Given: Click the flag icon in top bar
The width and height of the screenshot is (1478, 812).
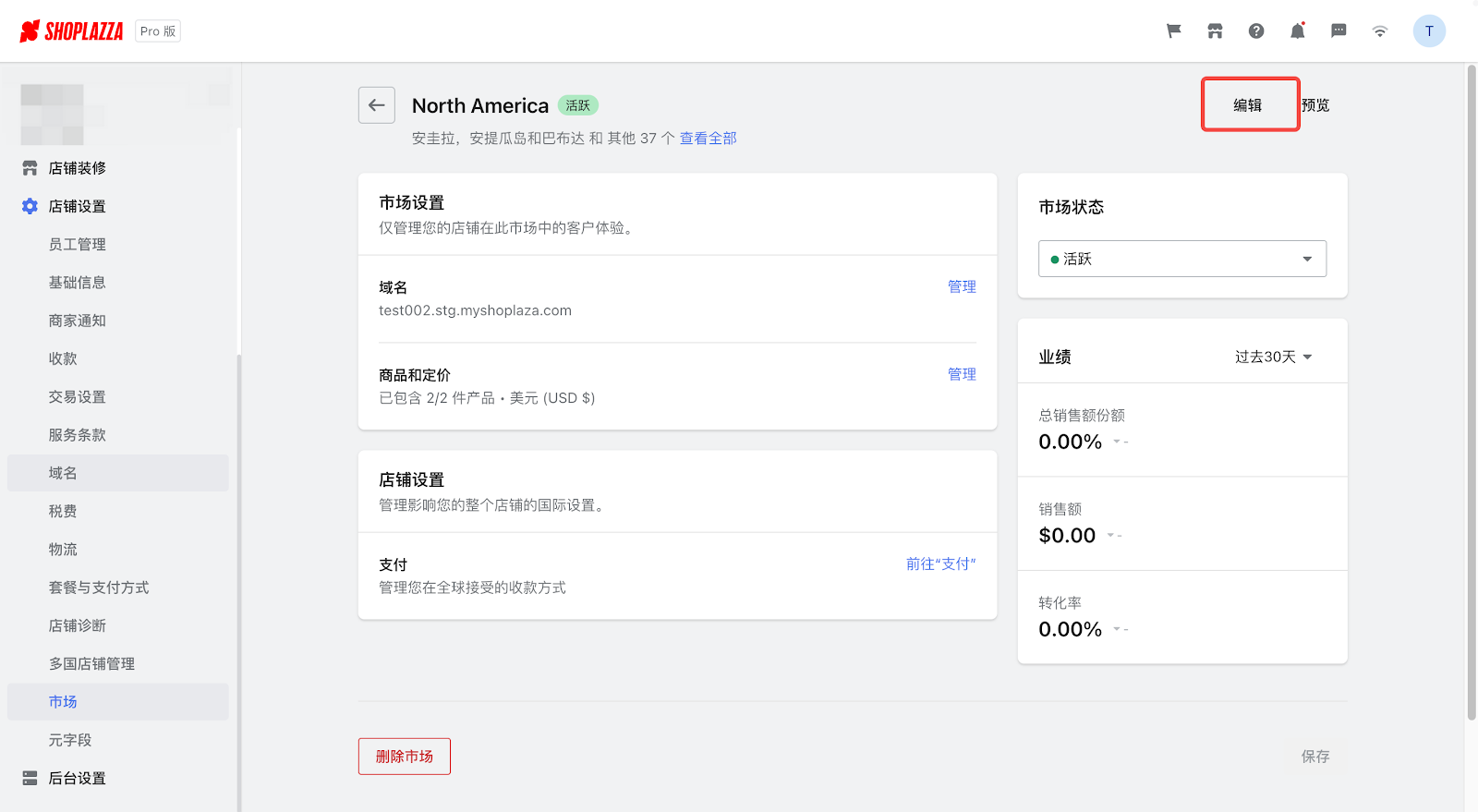Looking at the screenshot, I should tap(1174, 31).
